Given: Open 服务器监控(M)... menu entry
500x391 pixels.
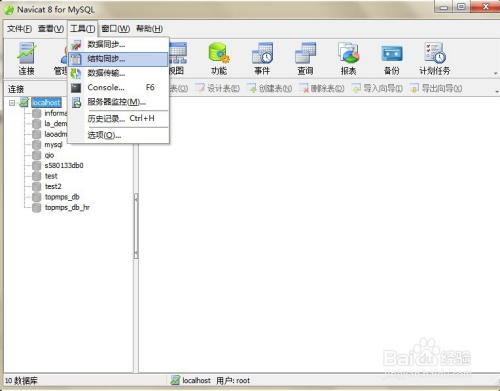Looking at the screenshot, I should [x=118, y=102].
